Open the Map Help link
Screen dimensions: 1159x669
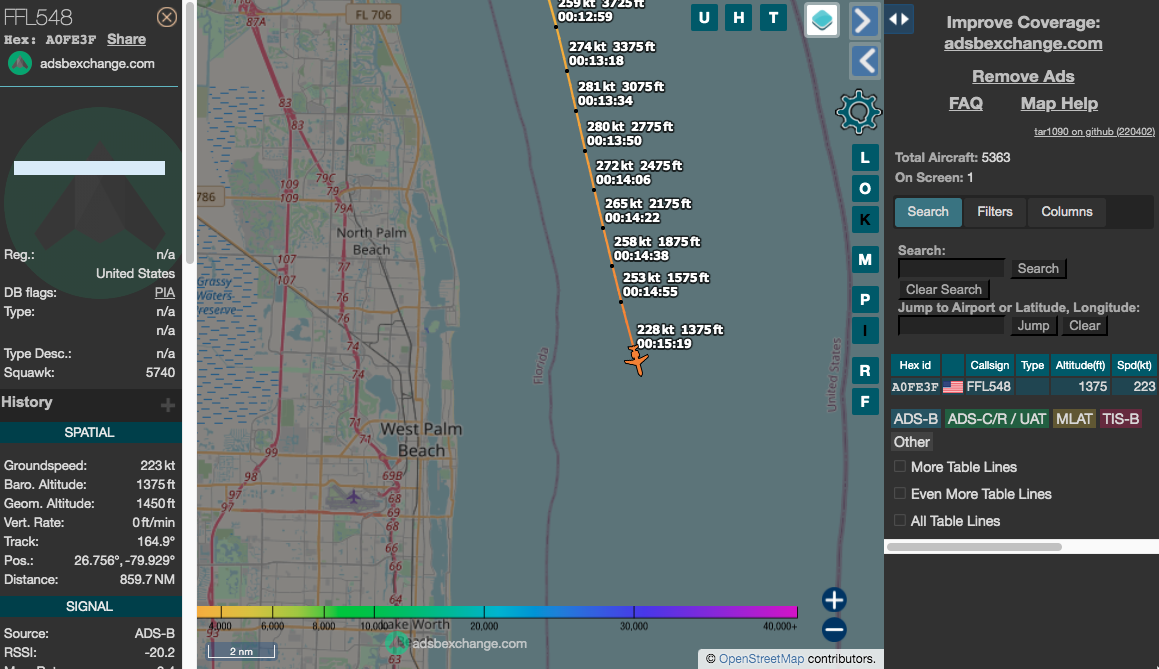tap(1058, 103)
